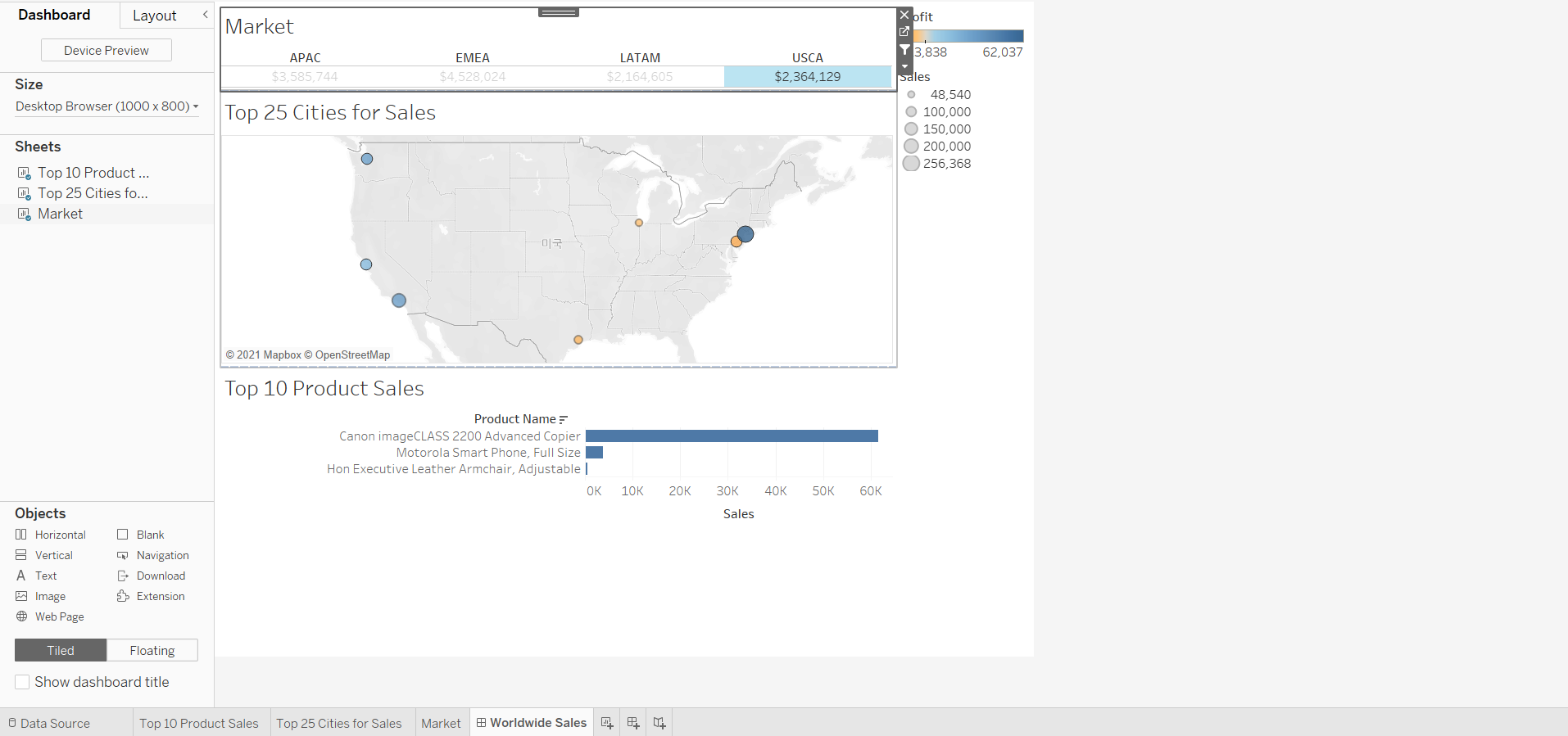Select the Seattle circle mark in the northwest
1568x736 pixels.
(x=367, y=159)
